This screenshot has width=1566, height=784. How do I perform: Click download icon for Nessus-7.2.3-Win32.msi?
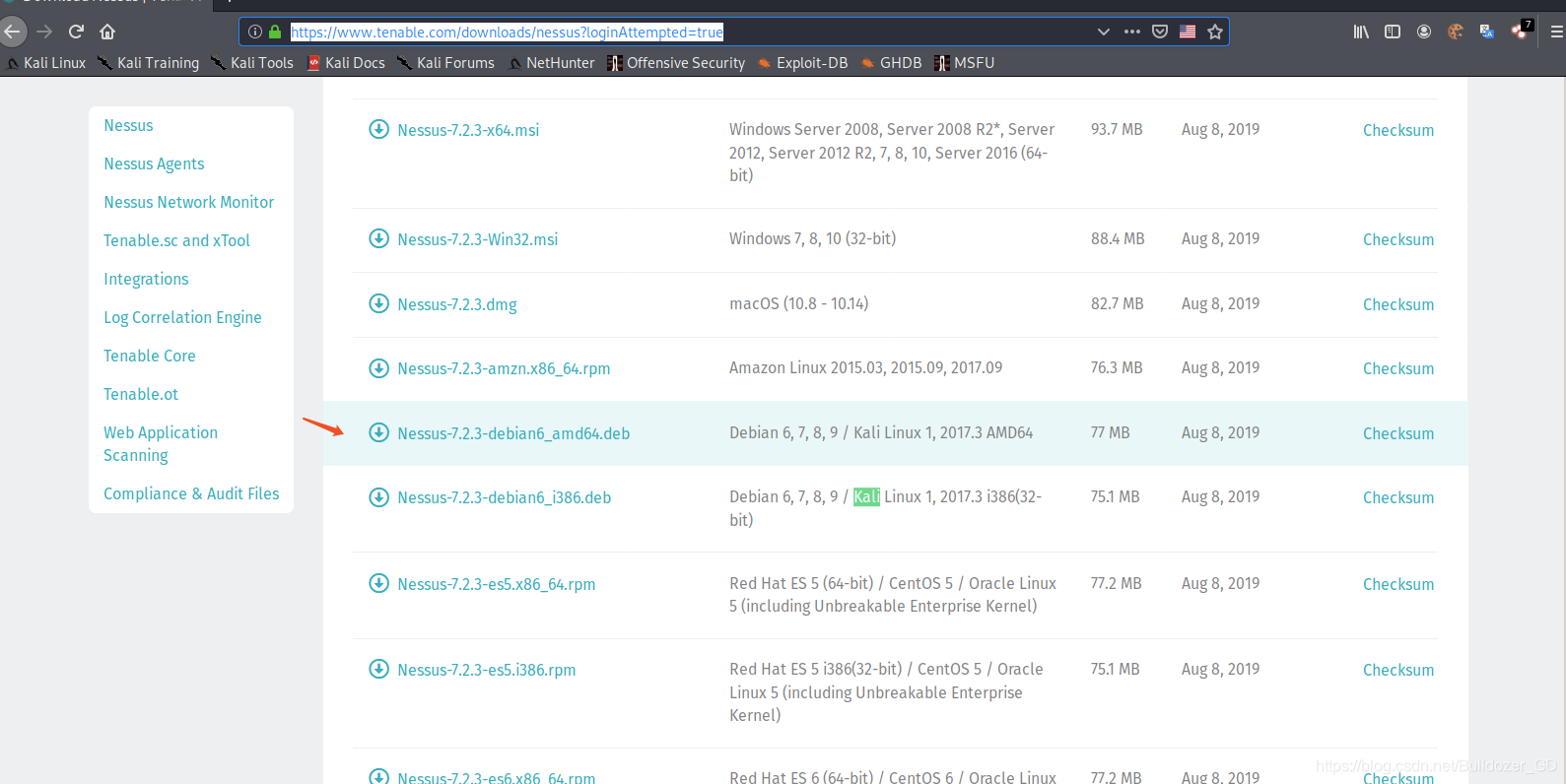(x=378, y=238)
